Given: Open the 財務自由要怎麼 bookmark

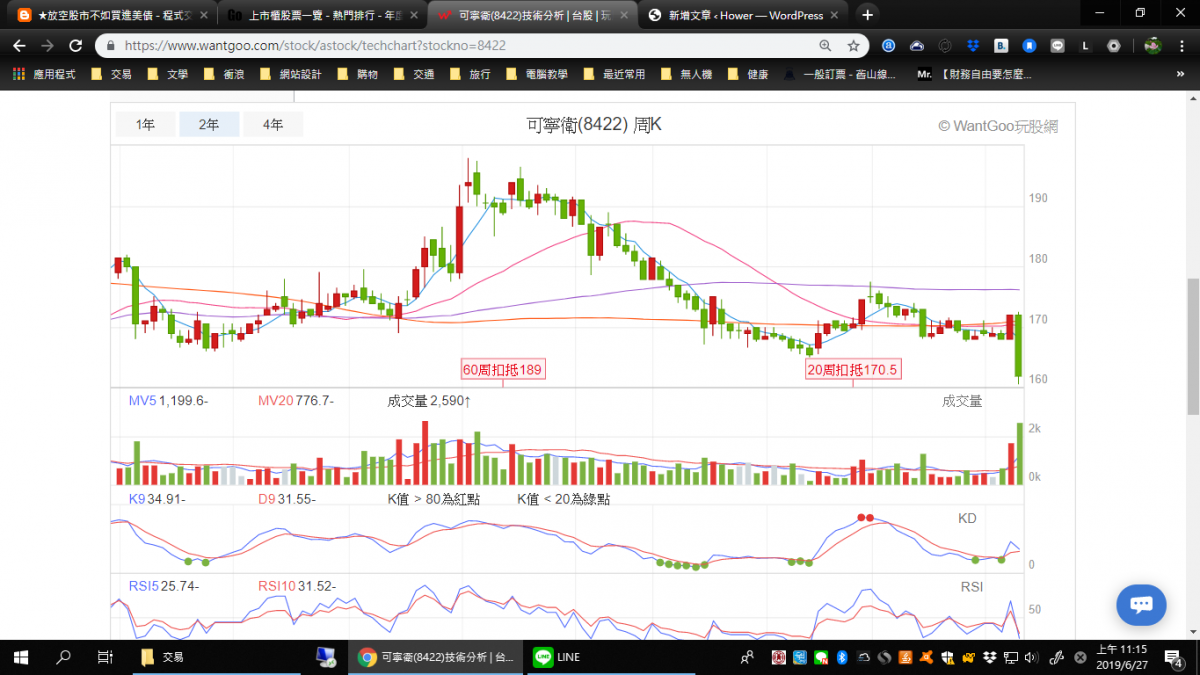Looking at the screenshot, I should [x=974, y=74].
